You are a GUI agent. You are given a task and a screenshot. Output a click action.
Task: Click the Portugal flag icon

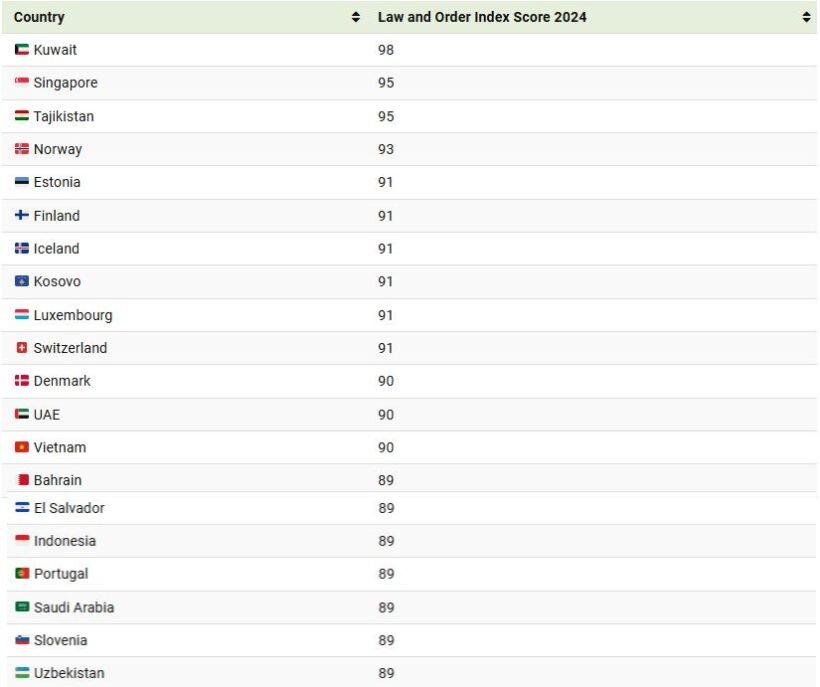click(22, 574)
